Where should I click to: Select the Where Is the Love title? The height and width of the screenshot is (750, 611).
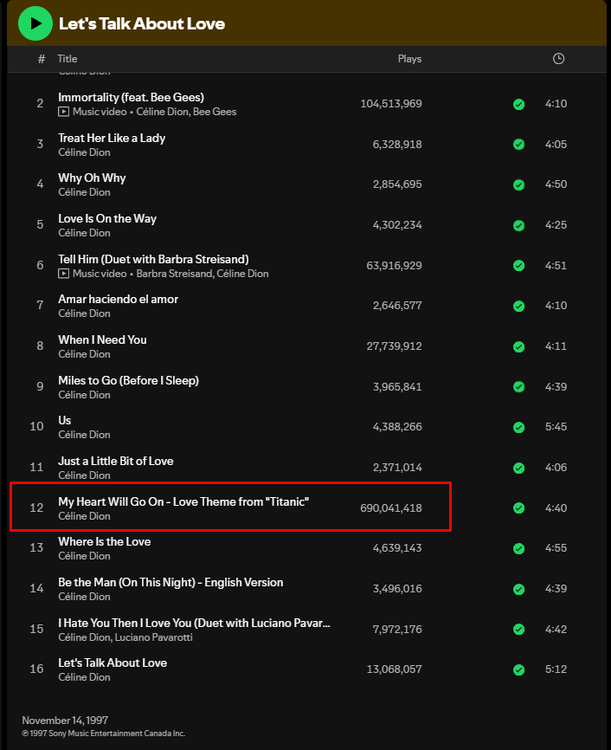(104, 541)
